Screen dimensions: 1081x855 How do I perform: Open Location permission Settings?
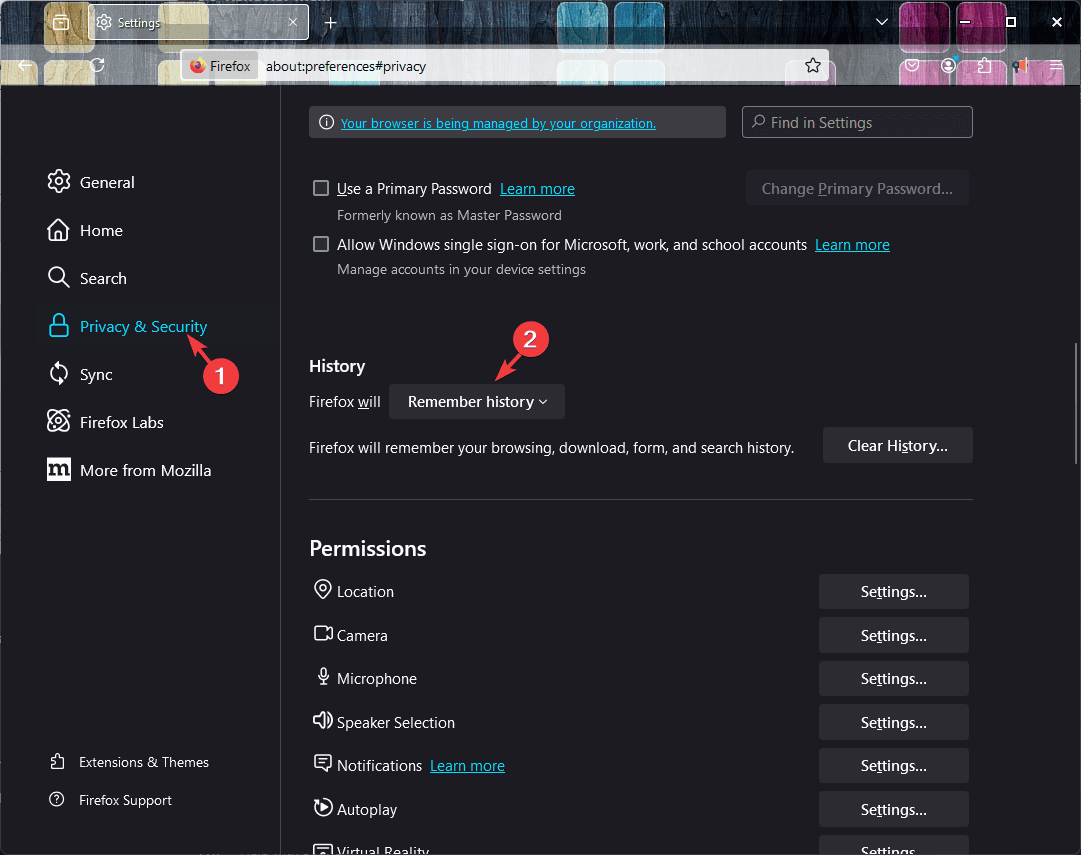tap(893, 592)
